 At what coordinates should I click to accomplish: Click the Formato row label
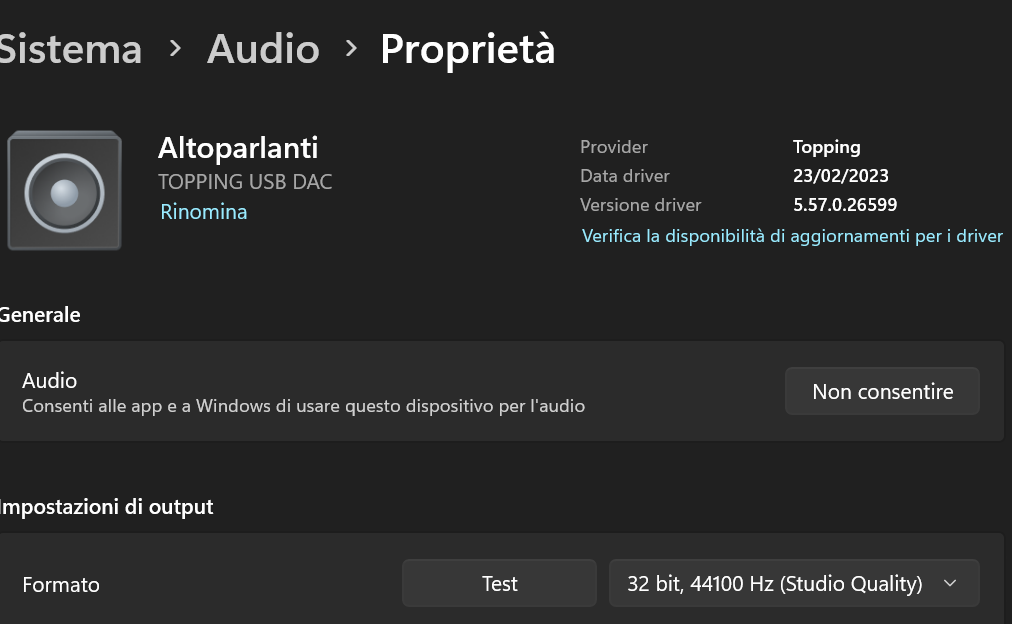tap(61, 585)
